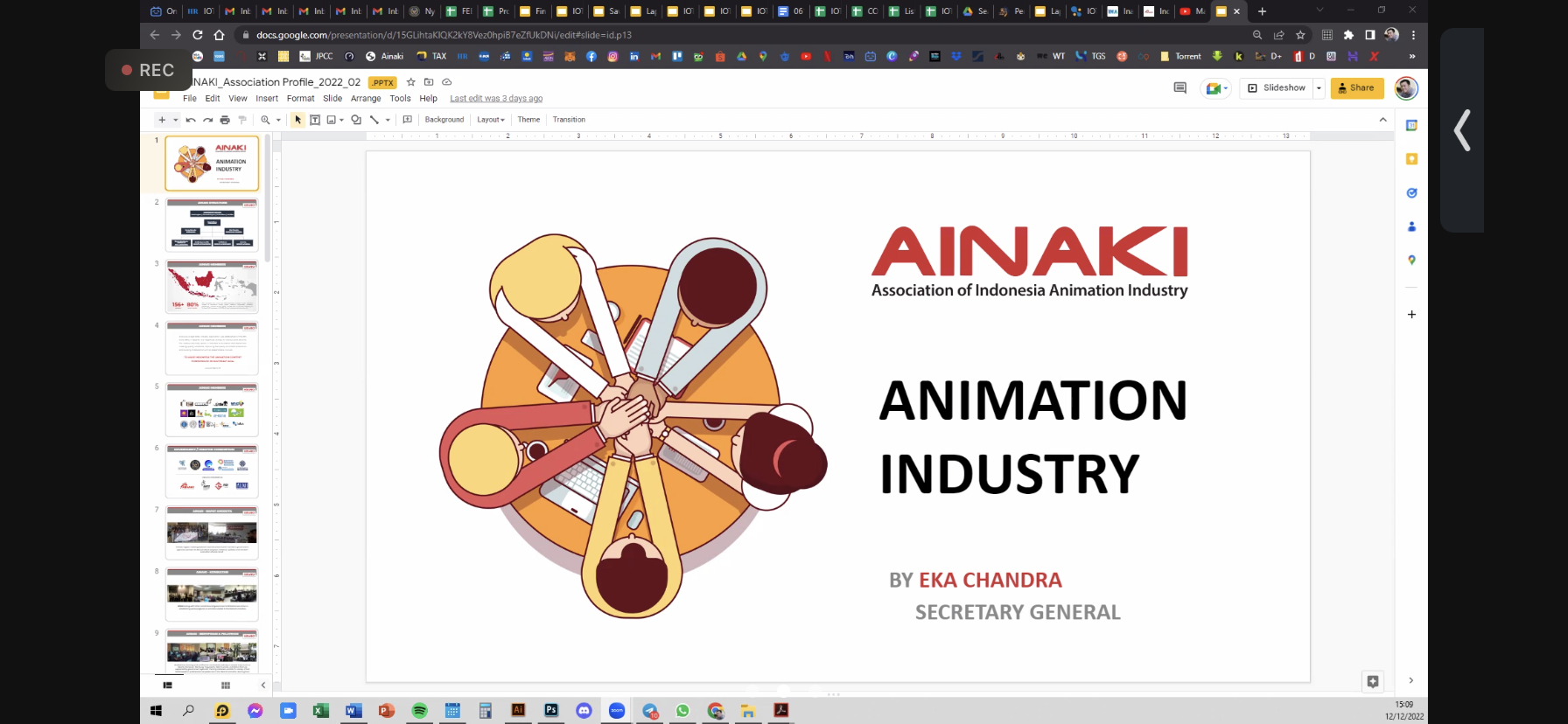The image size is (1568, 724).
Task: Click the browser address bar URL
Action: pos(444,35)
